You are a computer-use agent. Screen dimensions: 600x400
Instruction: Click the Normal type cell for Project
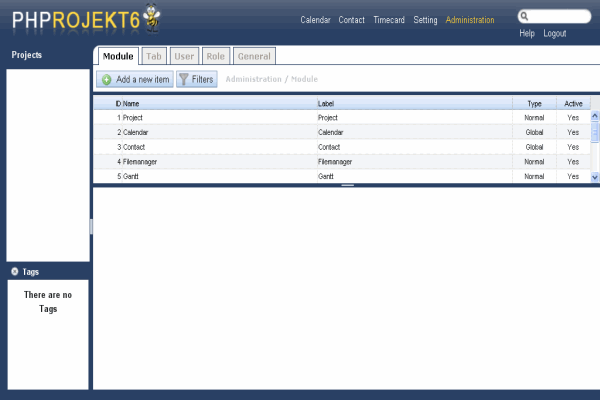click(534, 118)
